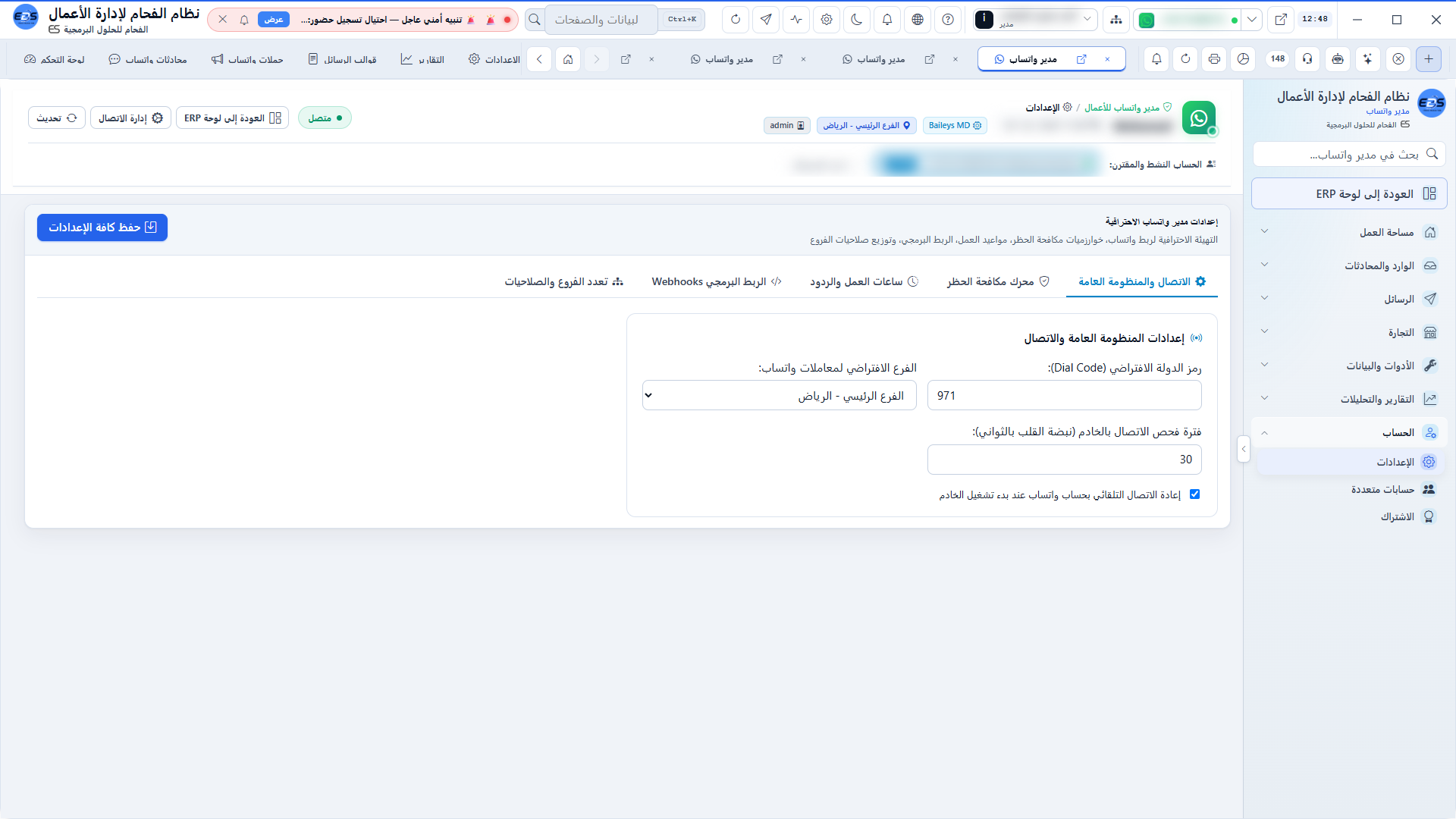Image resolution: width=1456 pixels, height=819 pixels.
Task: Open the pie chart statistics icon
Action: coord(1243,58)
